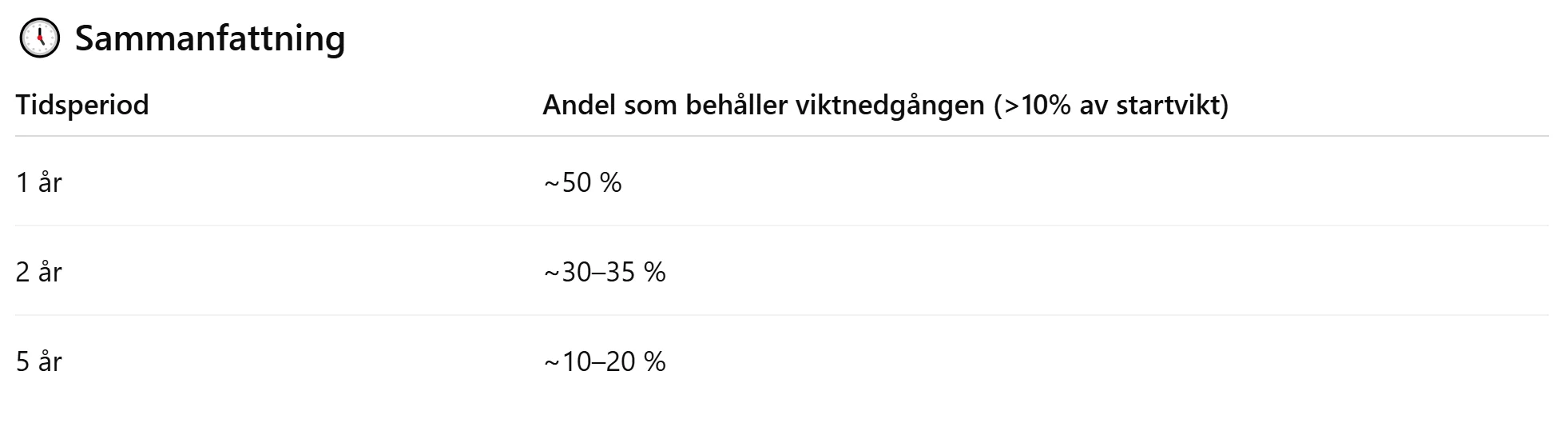Click the Sammanfattning heading text
This screenshot has width=1568, height=439.
209,38
